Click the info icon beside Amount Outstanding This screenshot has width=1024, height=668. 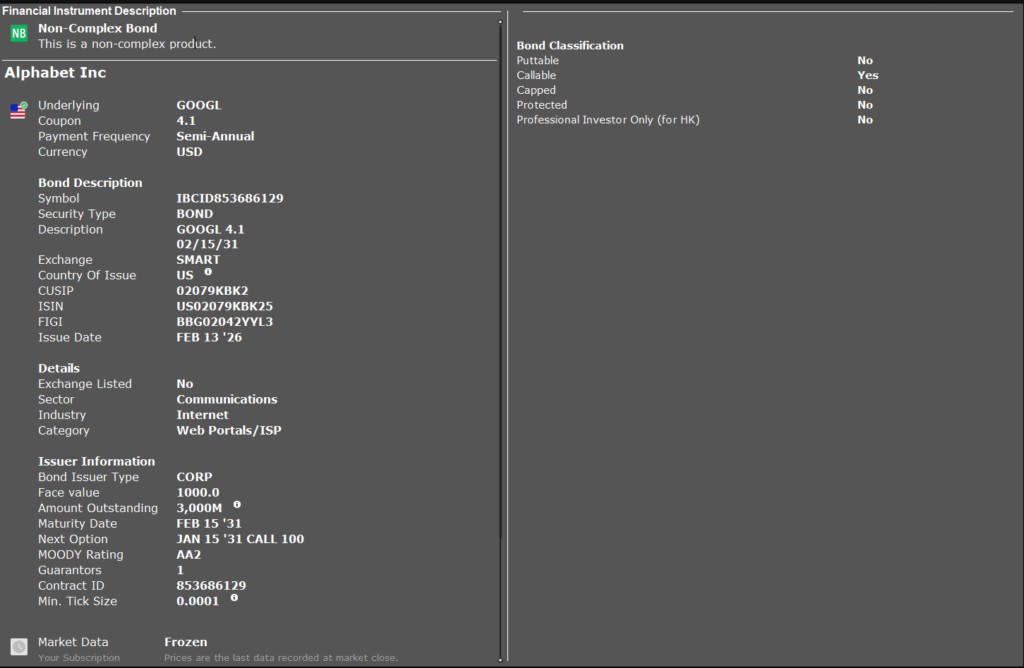coord(237,504)
